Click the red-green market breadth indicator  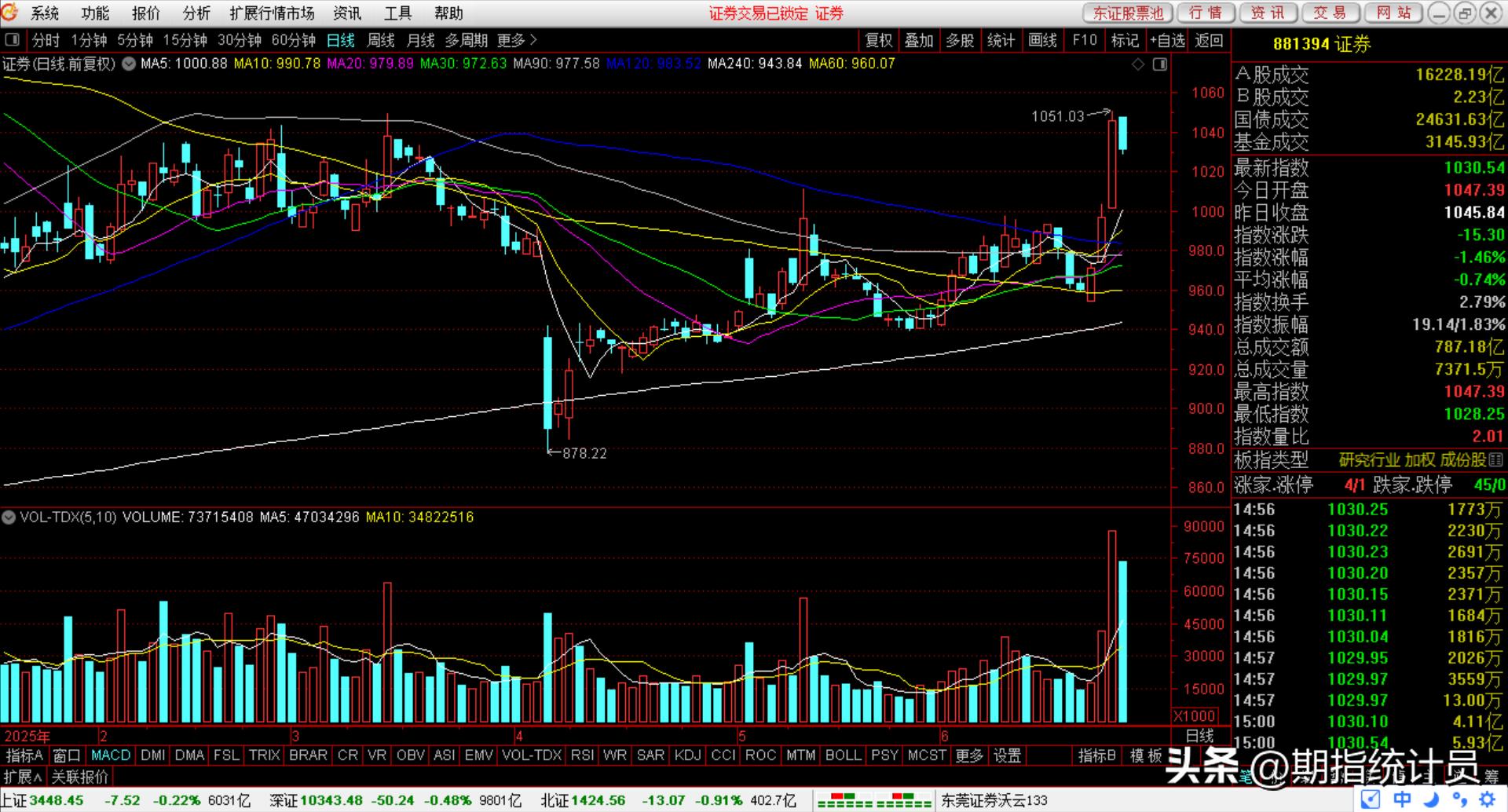click(x=874, y=801)
